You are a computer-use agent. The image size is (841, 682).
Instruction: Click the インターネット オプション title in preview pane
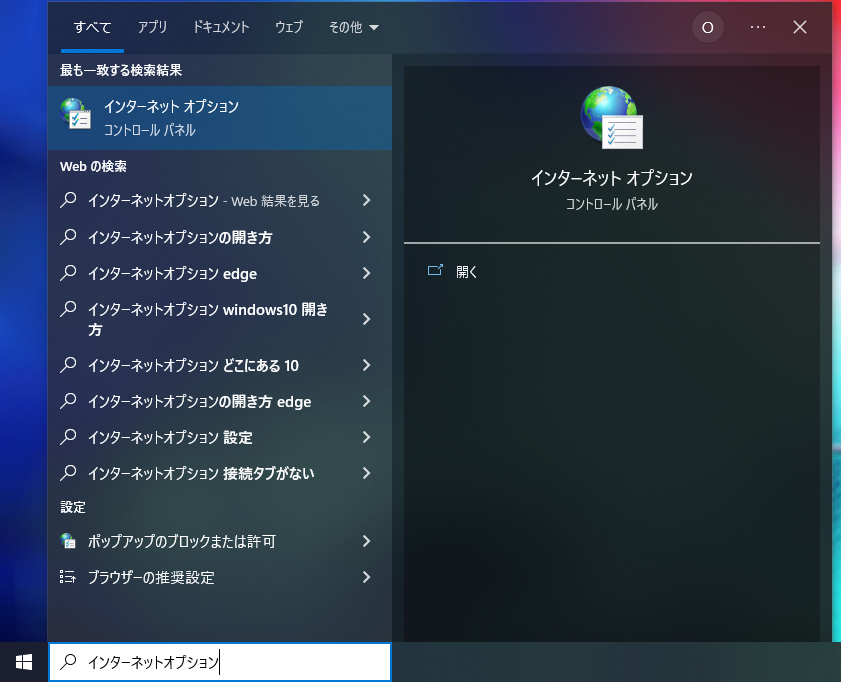pos(611,177)
